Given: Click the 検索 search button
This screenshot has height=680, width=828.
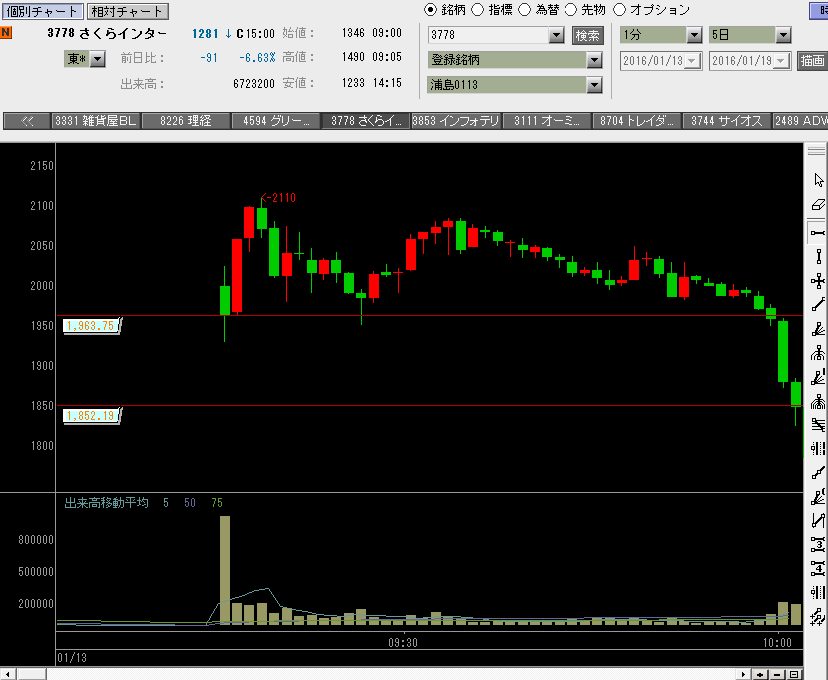Looking at the screenshot, I should point(588,35).
